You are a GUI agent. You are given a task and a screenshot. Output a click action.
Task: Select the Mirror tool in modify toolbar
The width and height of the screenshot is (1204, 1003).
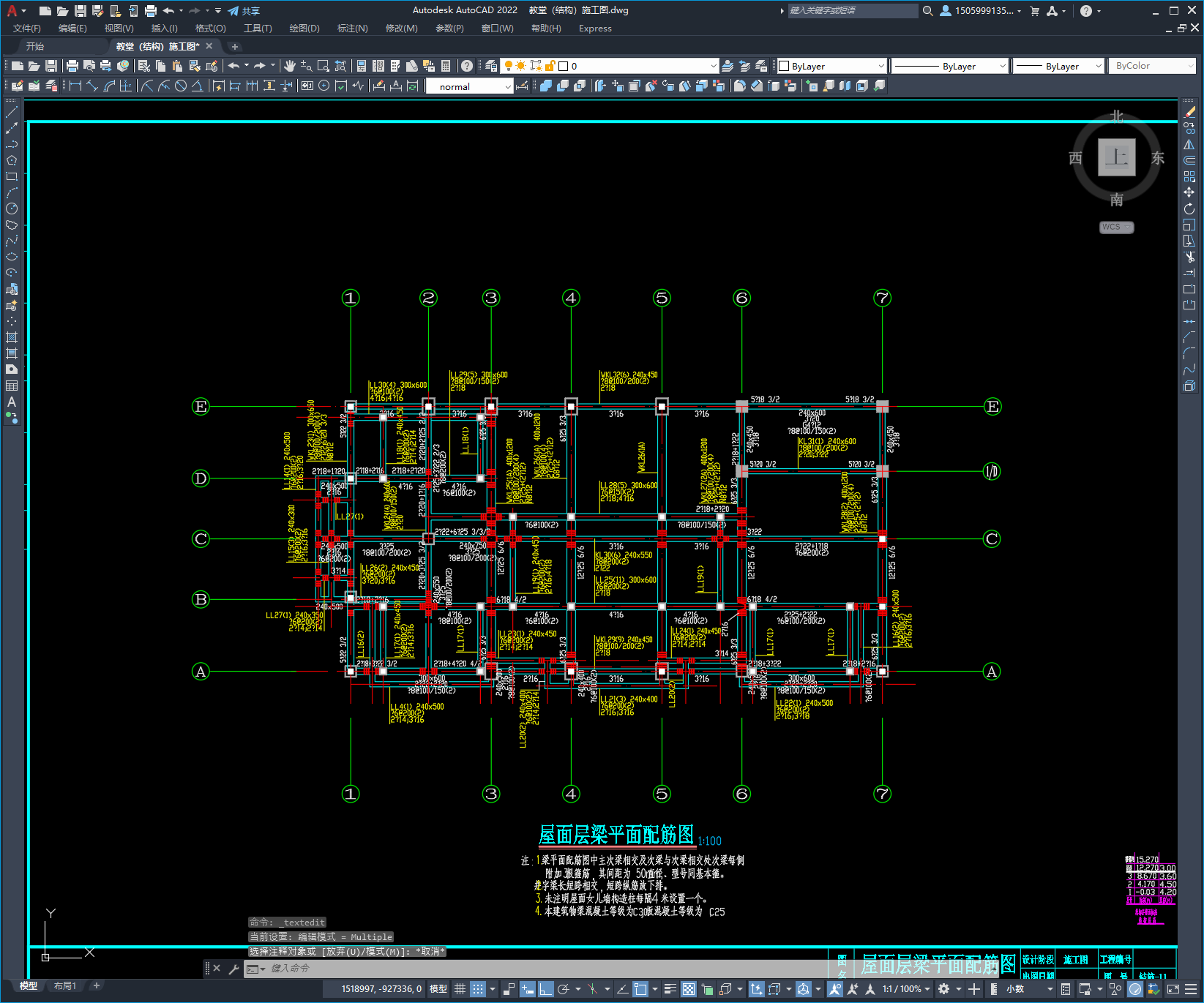coord(1189,144)
